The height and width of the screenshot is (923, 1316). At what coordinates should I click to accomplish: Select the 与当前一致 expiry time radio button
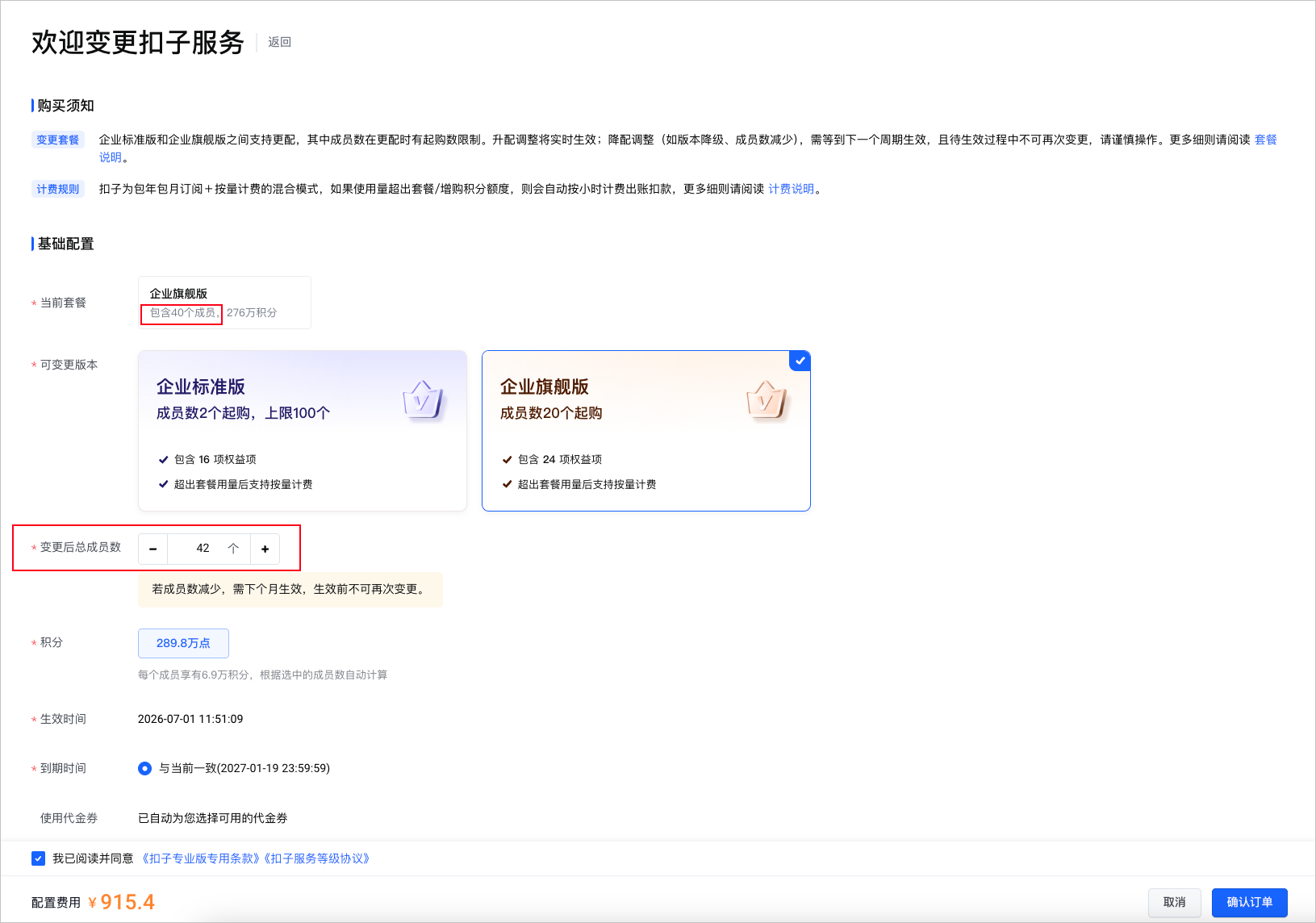(144, 768)
